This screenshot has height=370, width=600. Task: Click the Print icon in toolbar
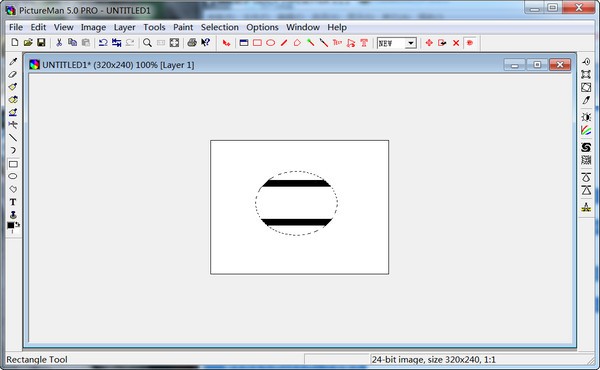pyautogui.click(x=192, y=42)
